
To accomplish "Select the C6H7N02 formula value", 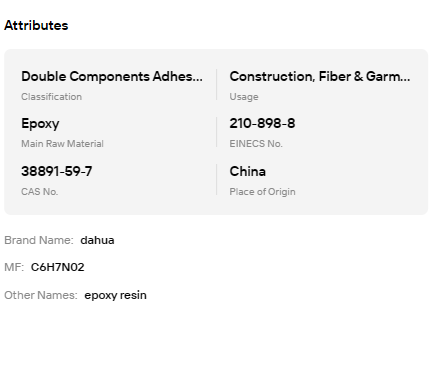I will click(57, 267).
